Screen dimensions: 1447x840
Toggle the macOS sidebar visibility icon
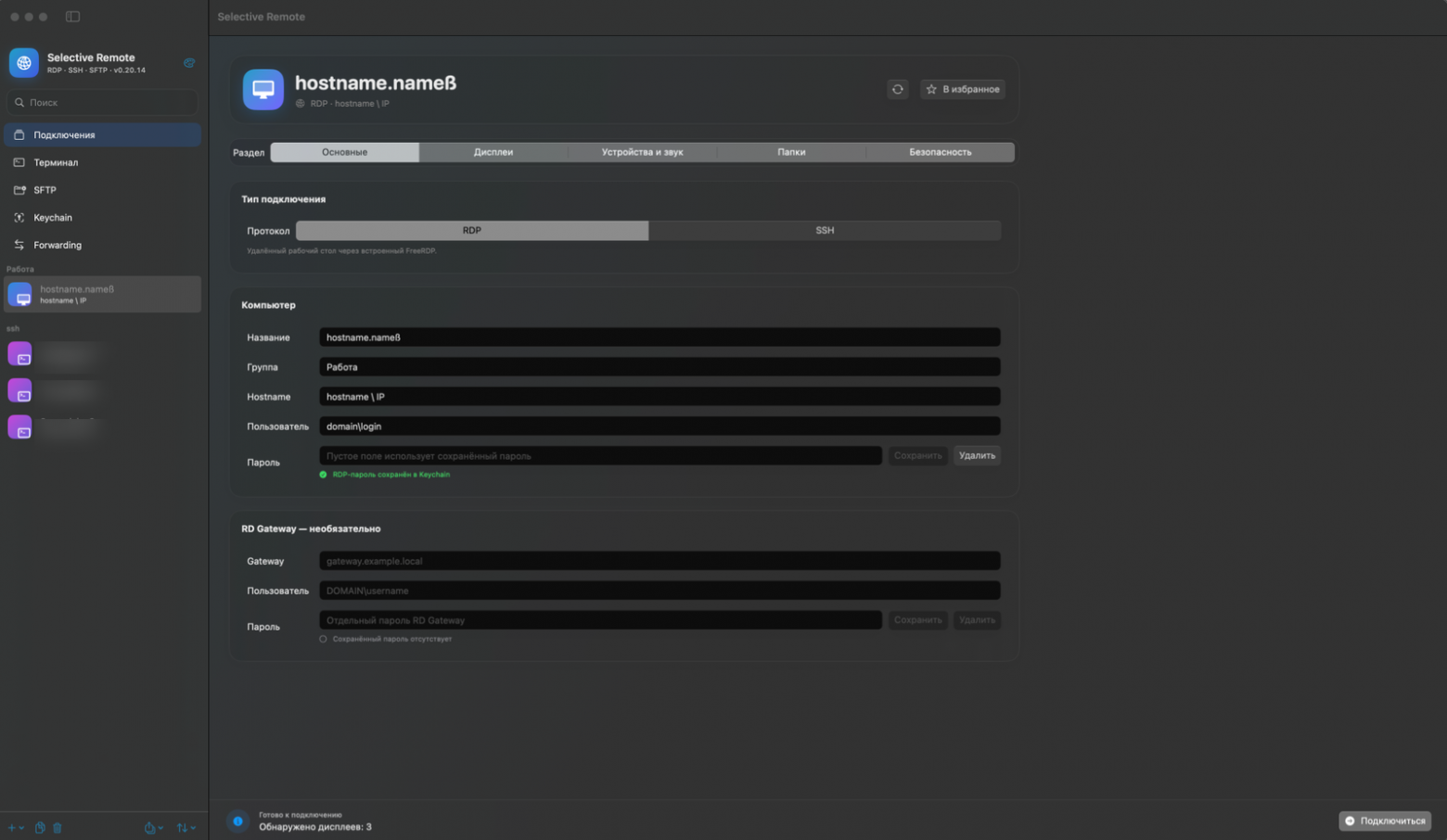(x=72, y=17)
